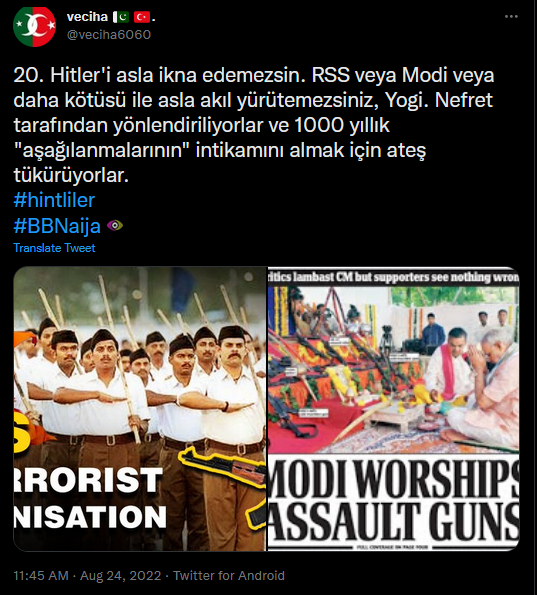
Task: Open veciha's crescent profile avatar
Action: click(35, 26)
